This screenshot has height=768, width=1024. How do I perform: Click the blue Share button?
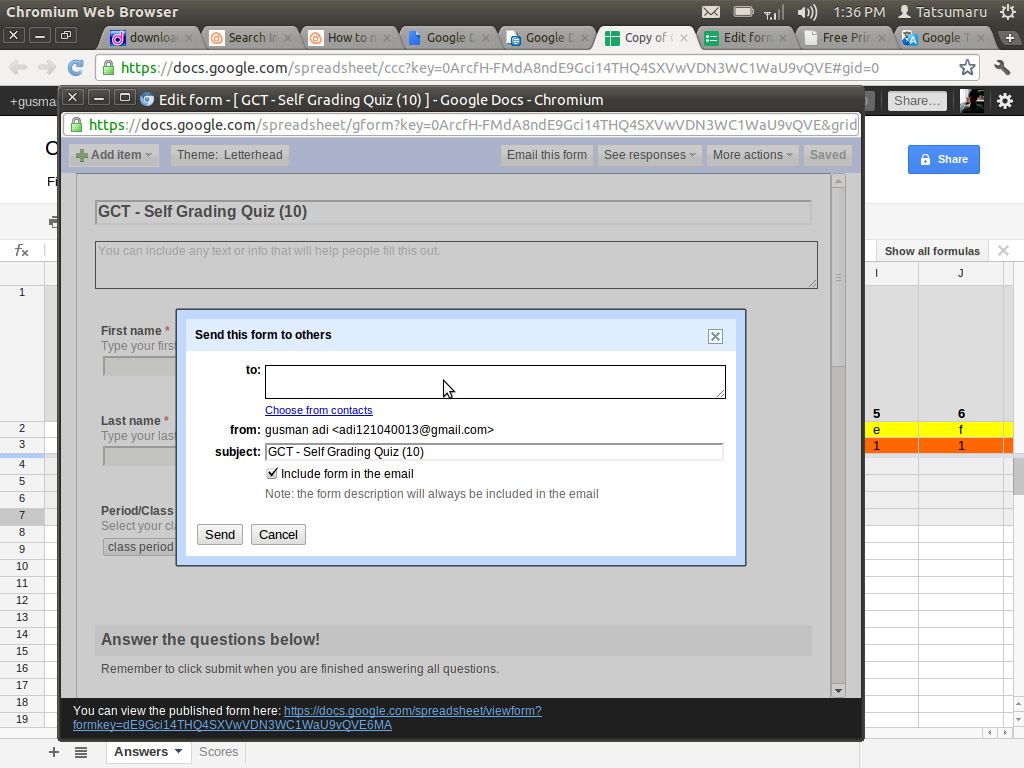click(x=944, y=159)
